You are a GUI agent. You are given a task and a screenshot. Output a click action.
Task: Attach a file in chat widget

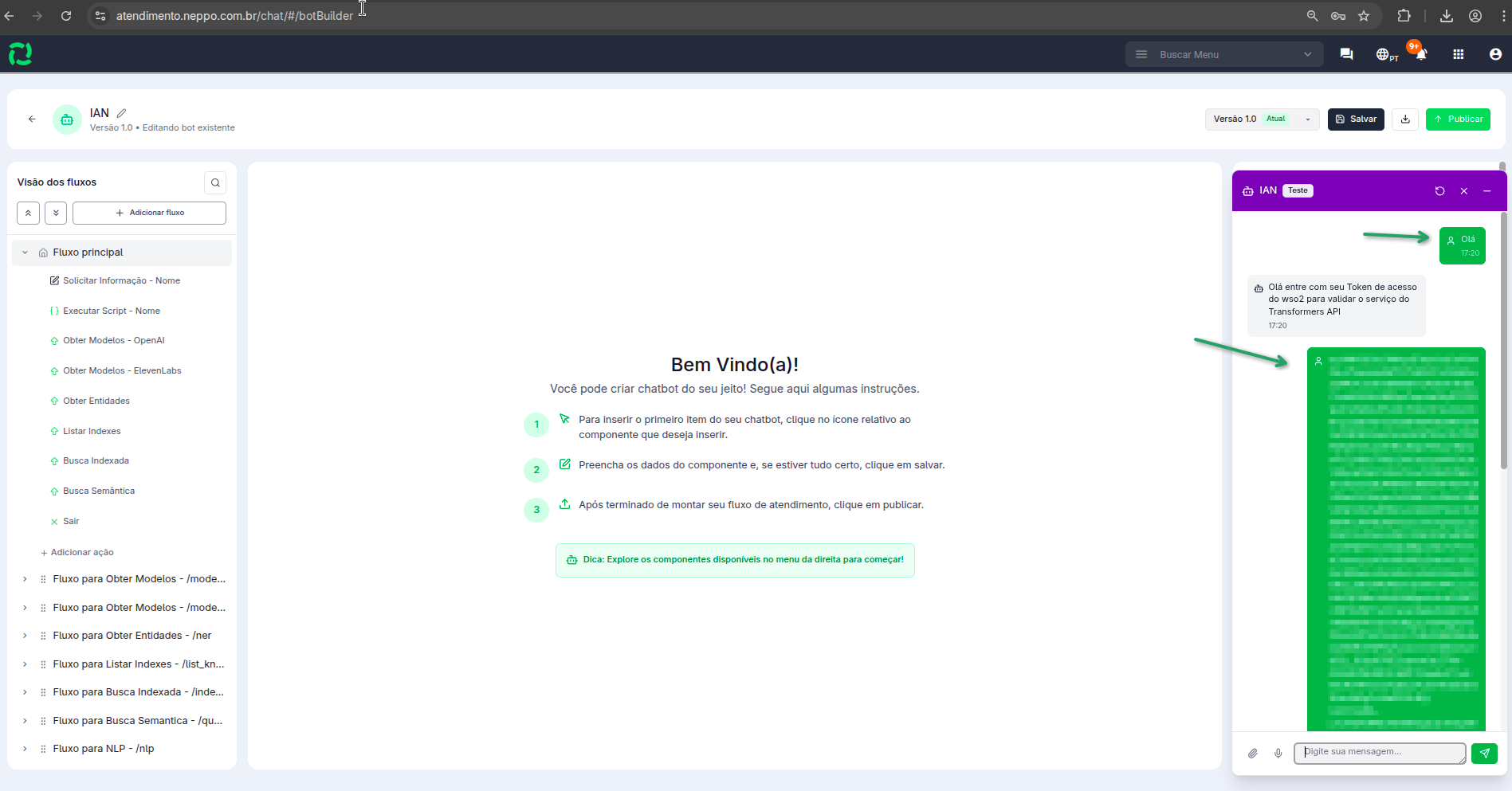1253,754
